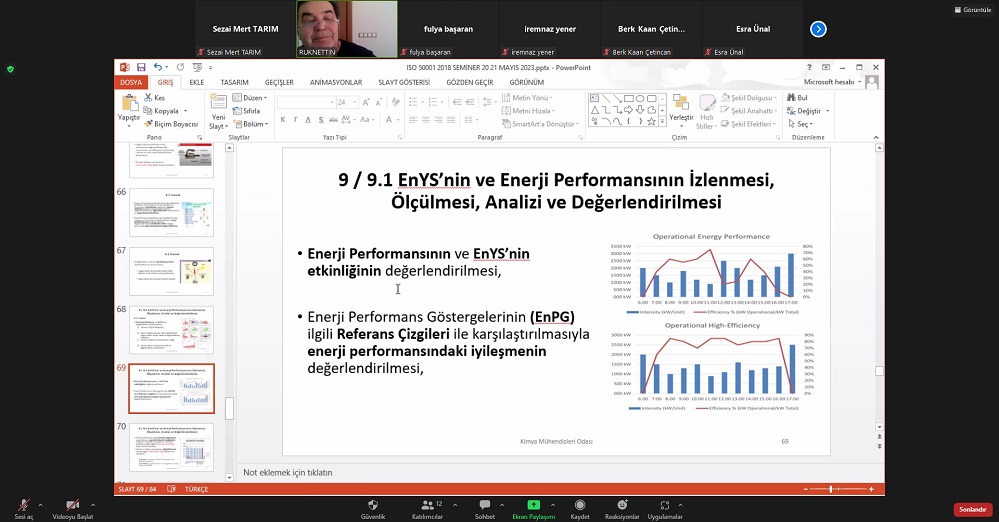Switch to the TASARIM ribbon tab
The width and height of the screenshot is (999, 522).
(x=234, y=82)
